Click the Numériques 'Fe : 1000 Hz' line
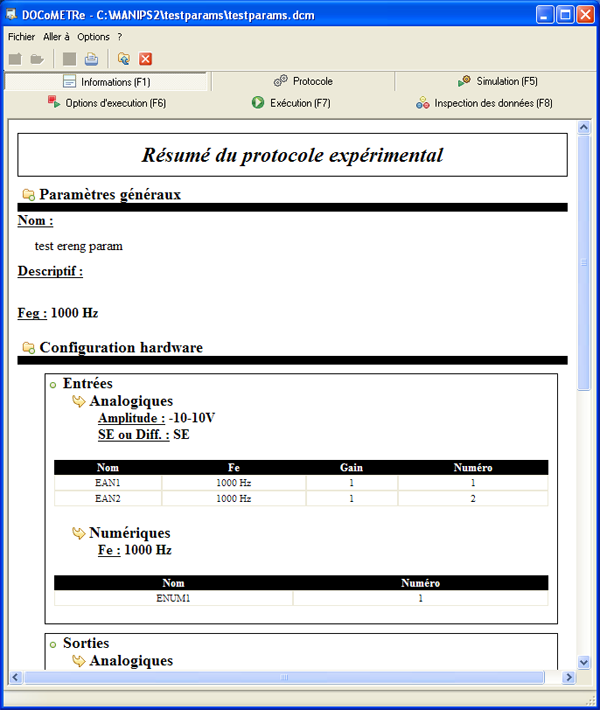This screenshot has width=600, height=710. click(x=134, y=550)
